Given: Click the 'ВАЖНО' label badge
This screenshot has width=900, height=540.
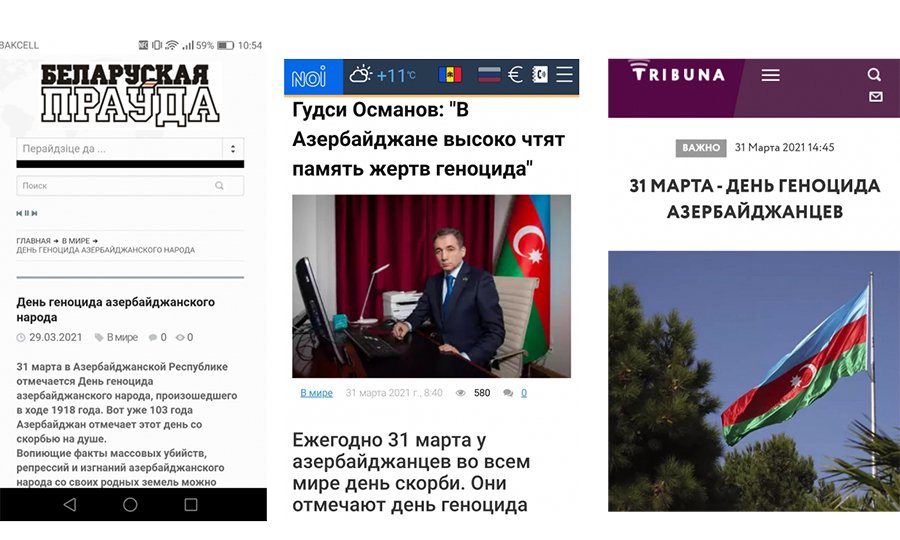Looking at the screenshot, I should pyautogui.click(x=701, y=148).
